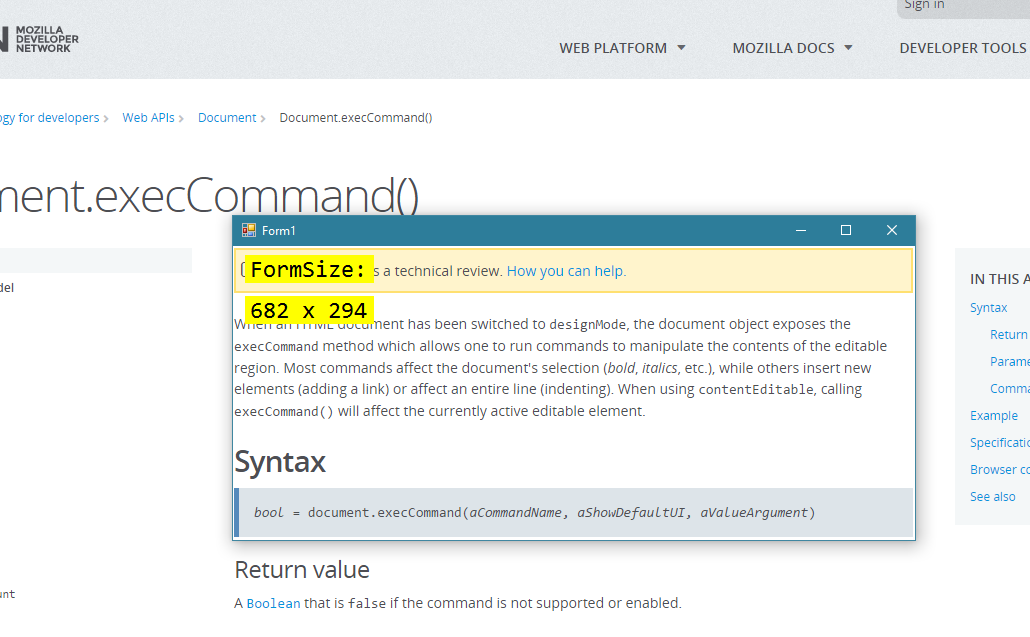The width and height of the screenshot is (1030, 637).
Task: Click the document.execCommand code block
Action: 574,512
